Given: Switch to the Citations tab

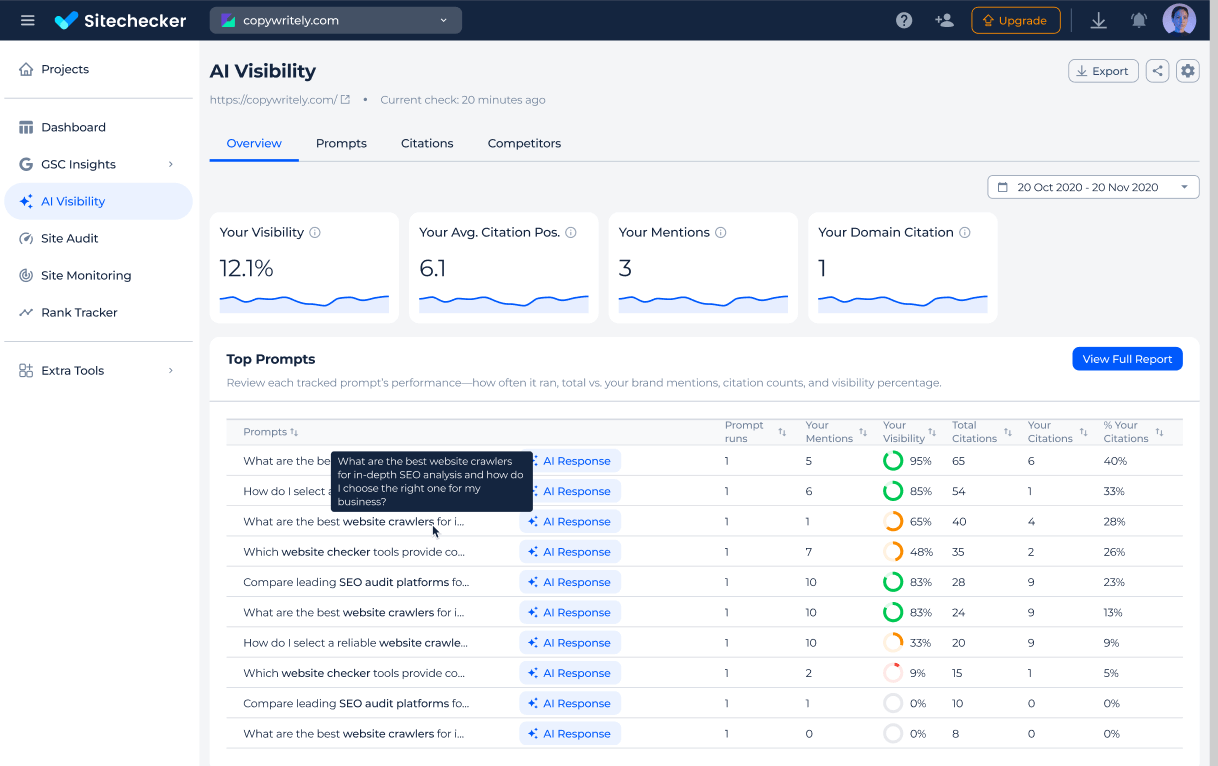Looking at the screenshot, I should pyautogui.click(x=427, y=143).
